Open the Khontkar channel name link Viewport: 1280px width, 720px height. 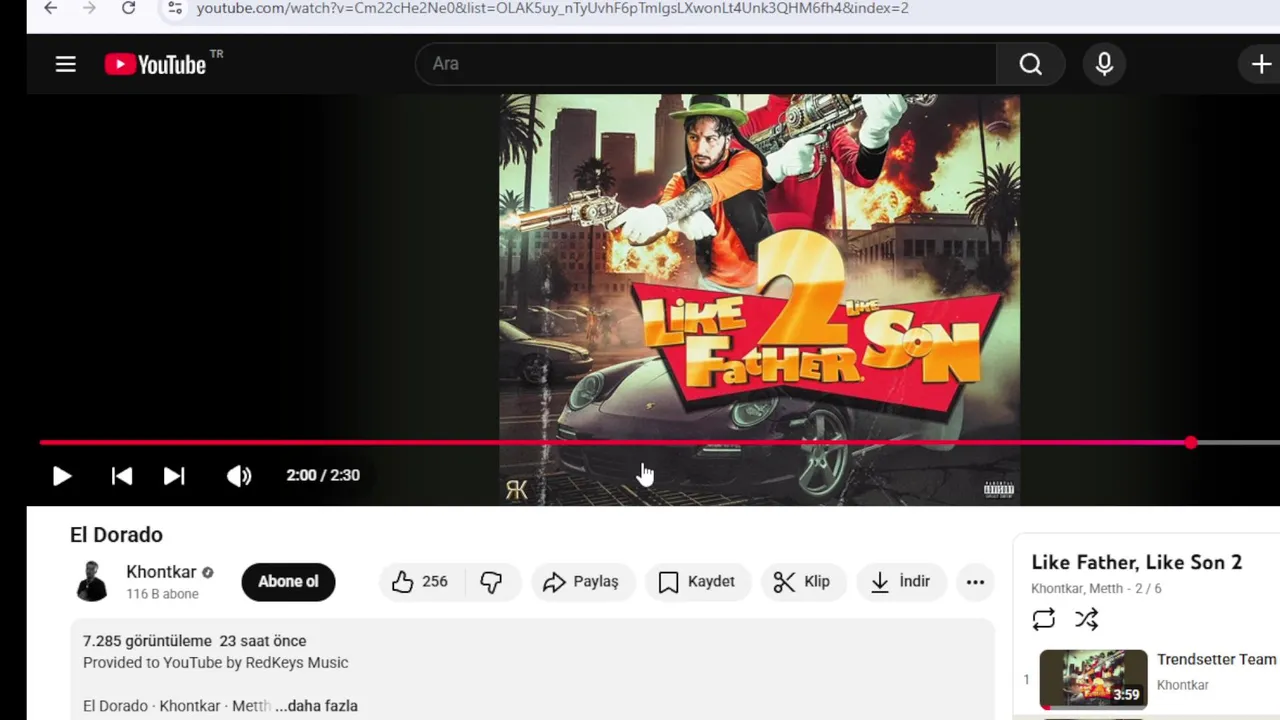pyautogui.click(x=161, y=572)
